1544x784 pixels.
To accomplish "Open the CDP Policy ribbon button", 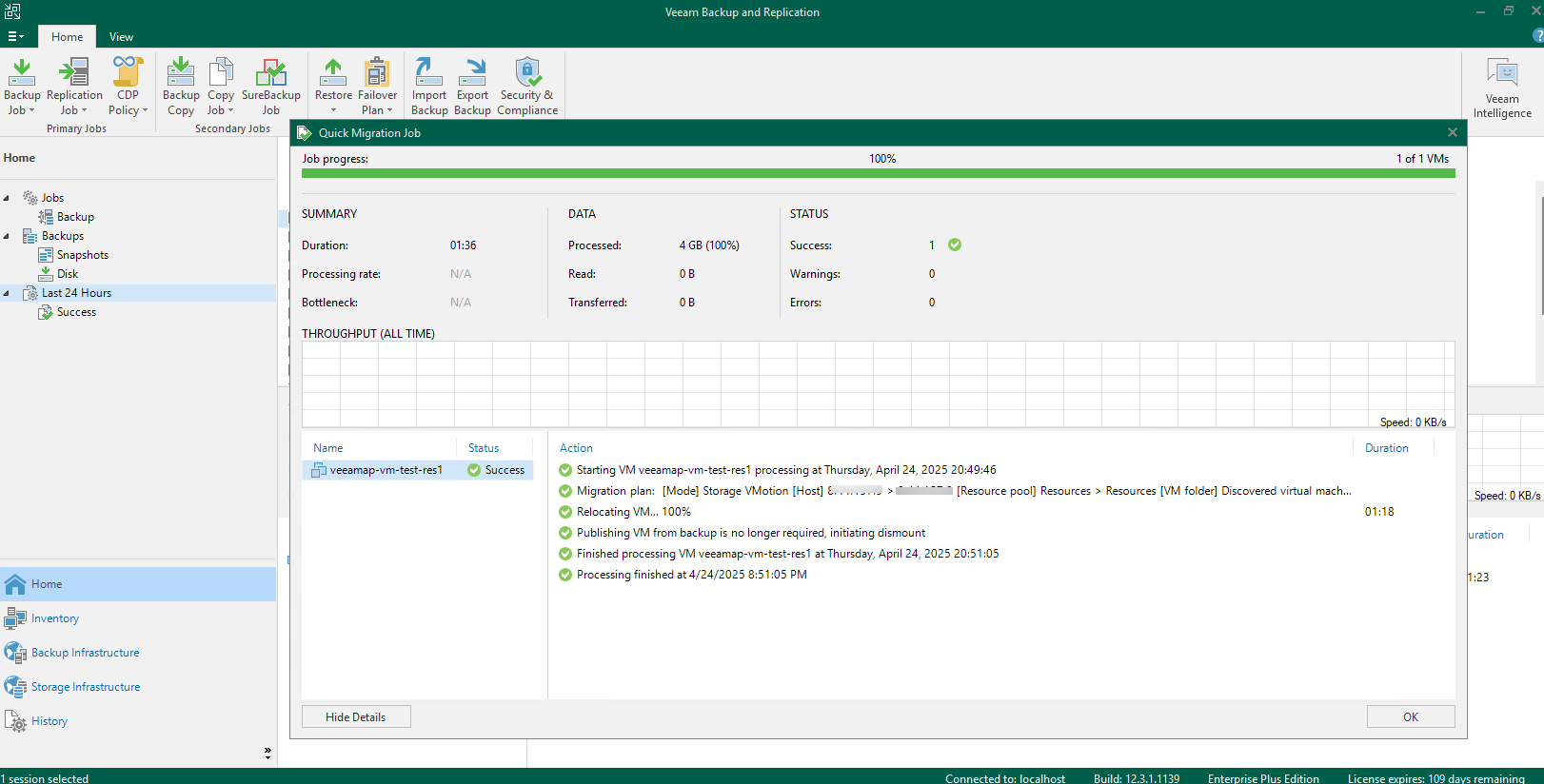I will tap(128, 87).
